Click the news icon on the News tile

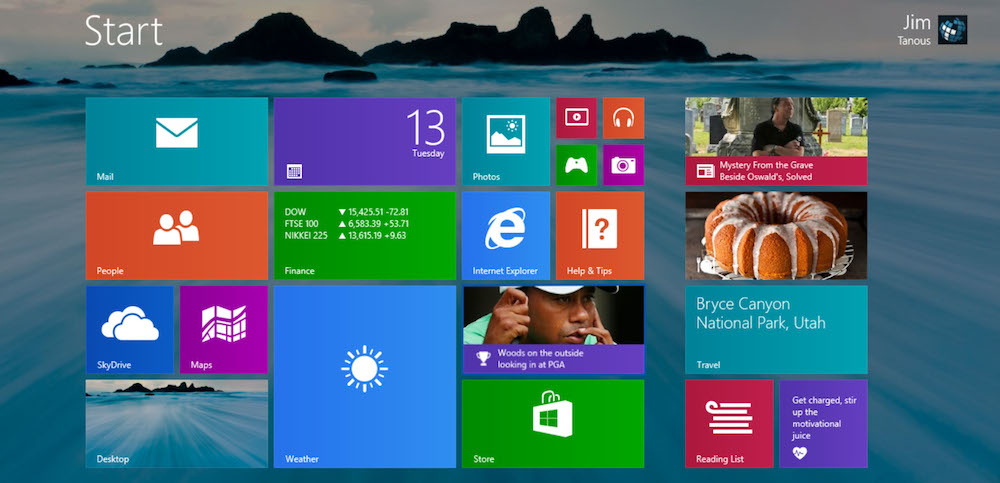coord(705,170)
